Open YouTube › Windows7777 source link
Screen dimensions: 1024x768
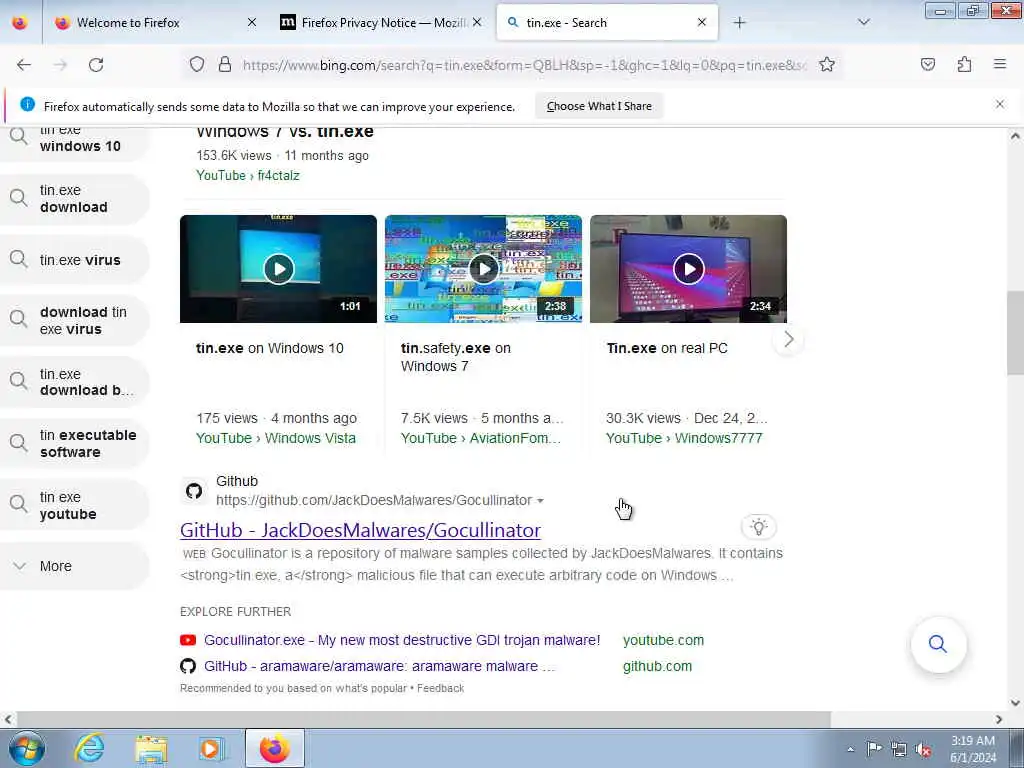click(684, 438)
